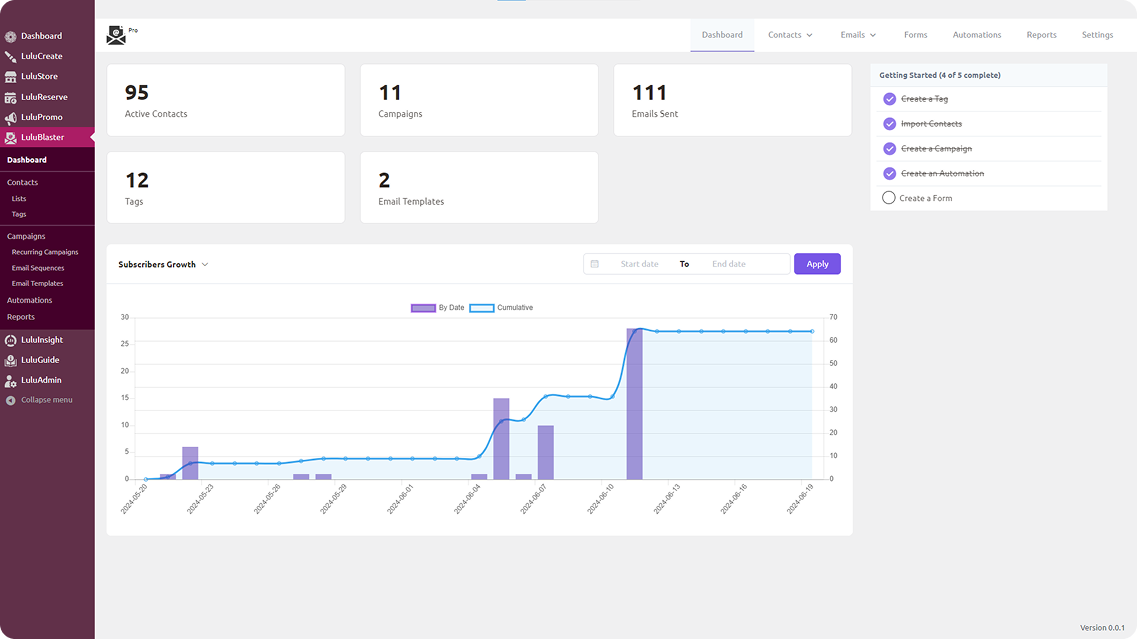Click the purple Apply button

click(817, 264)
